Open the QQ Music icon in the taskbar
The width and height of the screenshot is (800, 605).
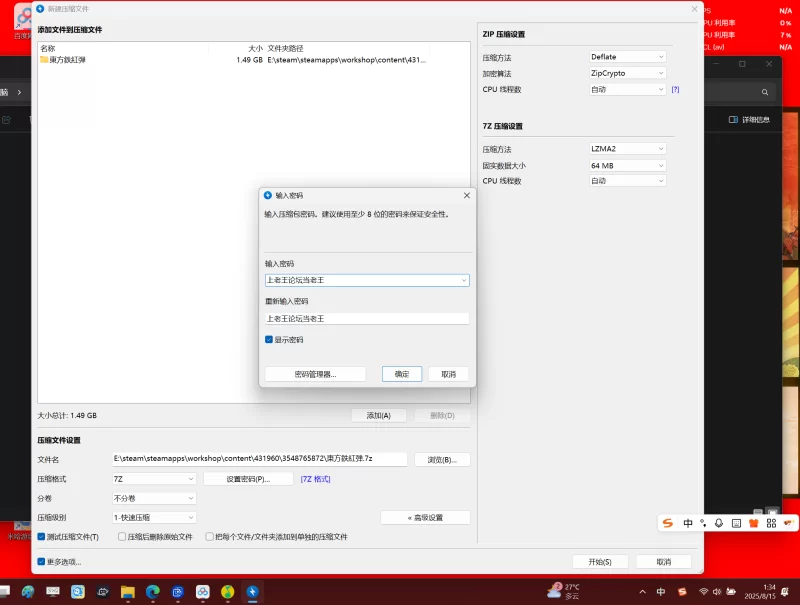[228, 592]
